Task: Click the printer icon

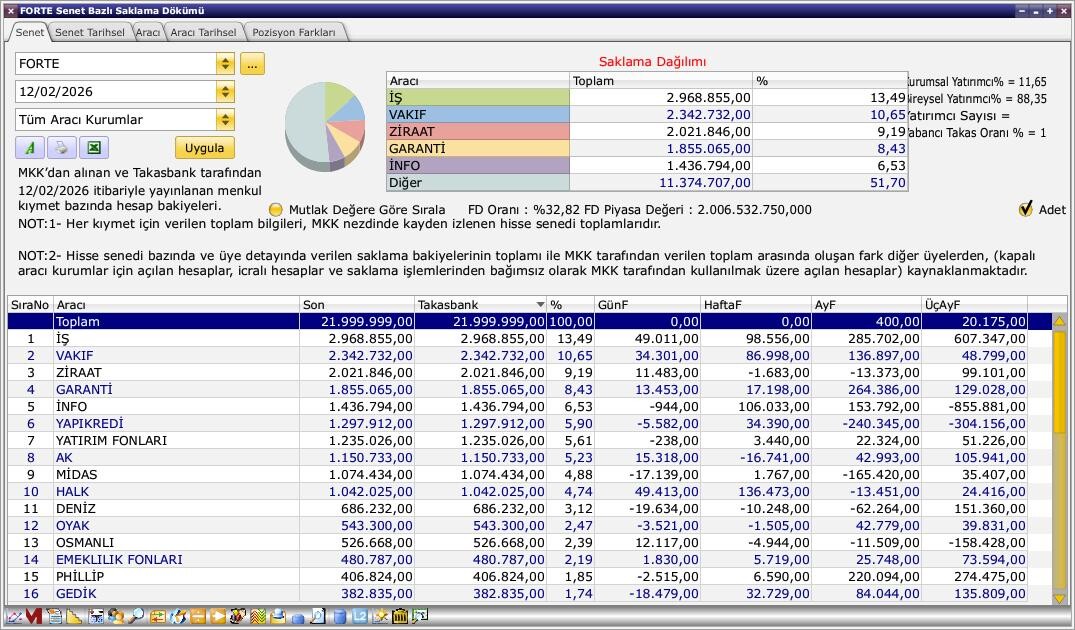Action: (61, 148)
